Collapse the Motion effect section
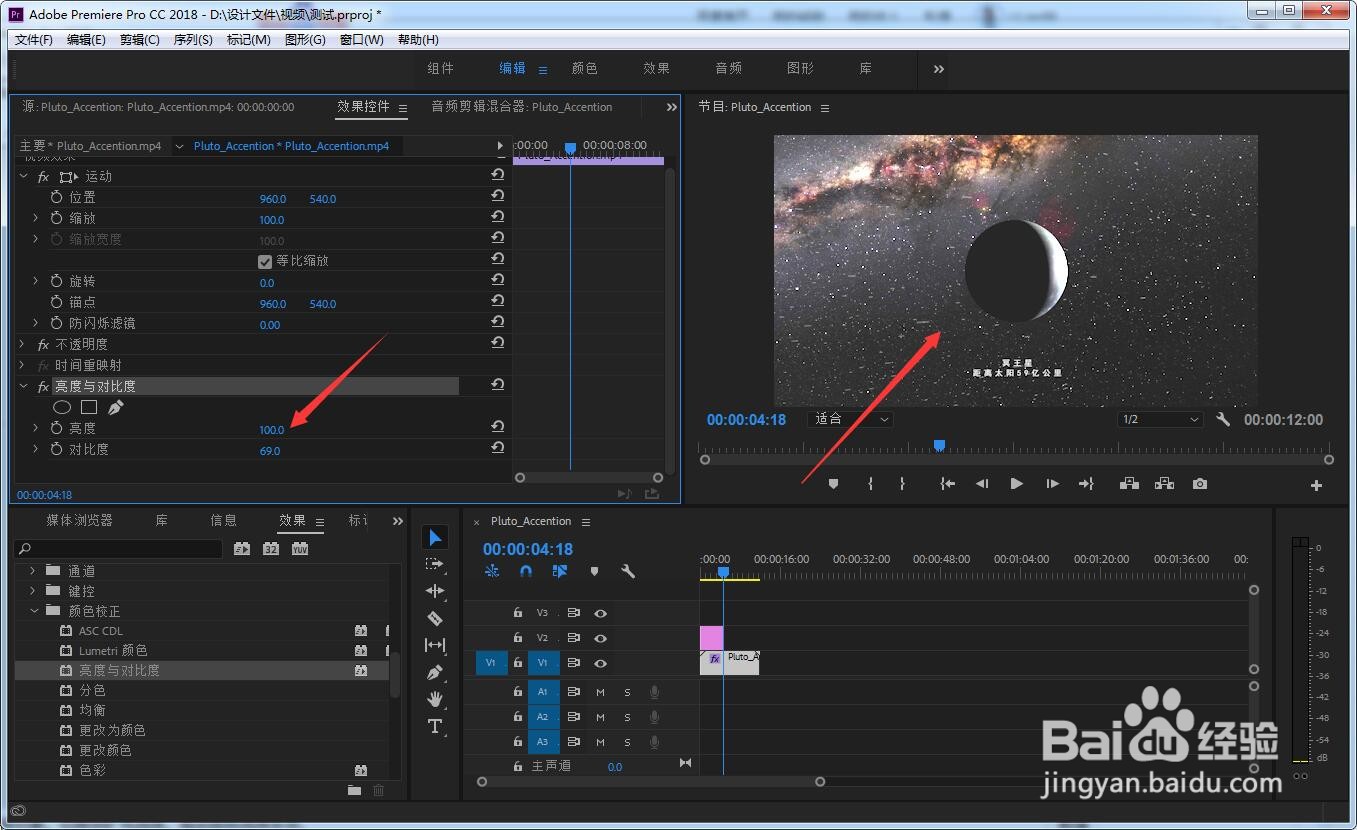1357x830 pixels. 23,176
